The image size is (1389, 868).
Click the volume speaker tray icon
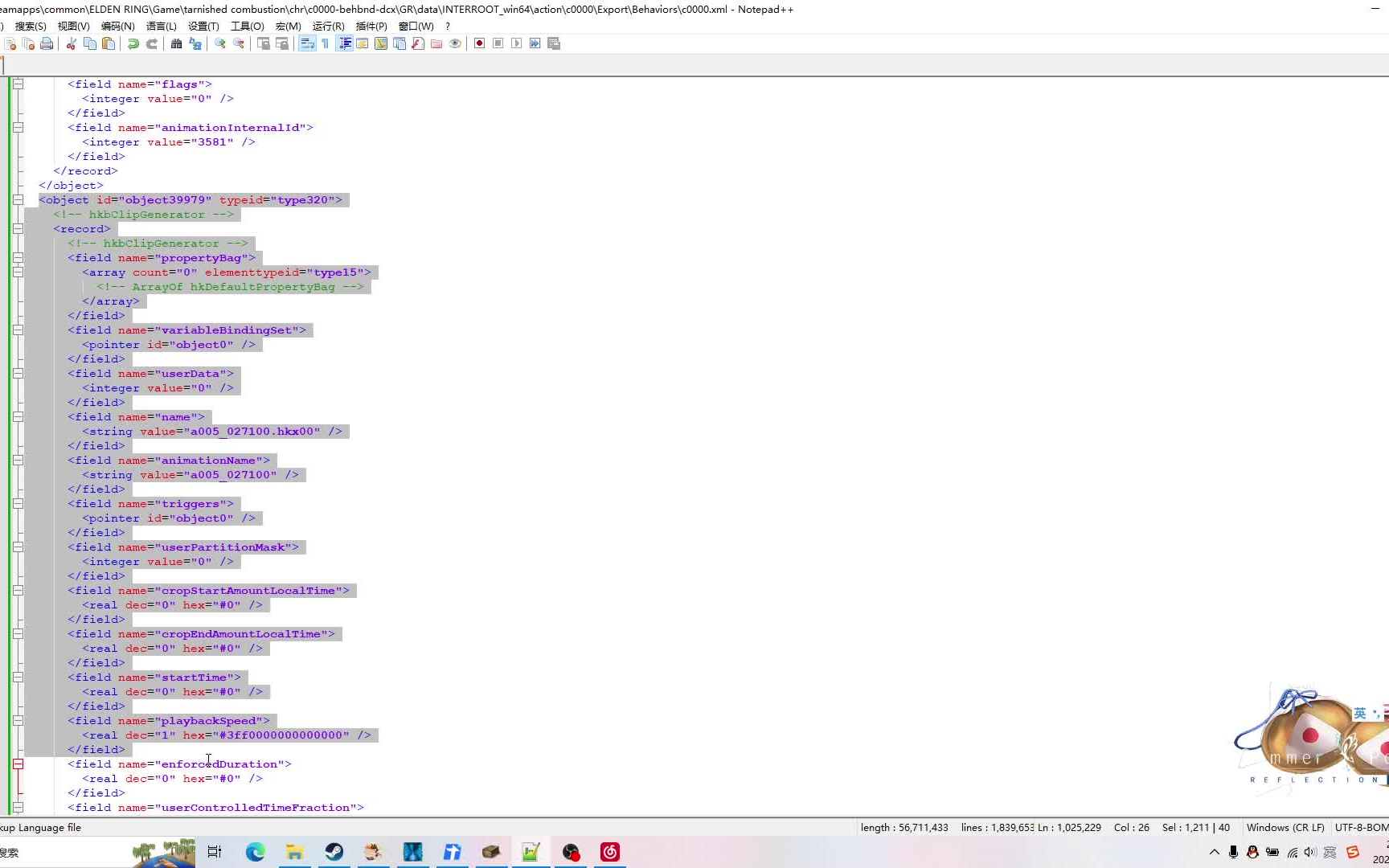1310,852
